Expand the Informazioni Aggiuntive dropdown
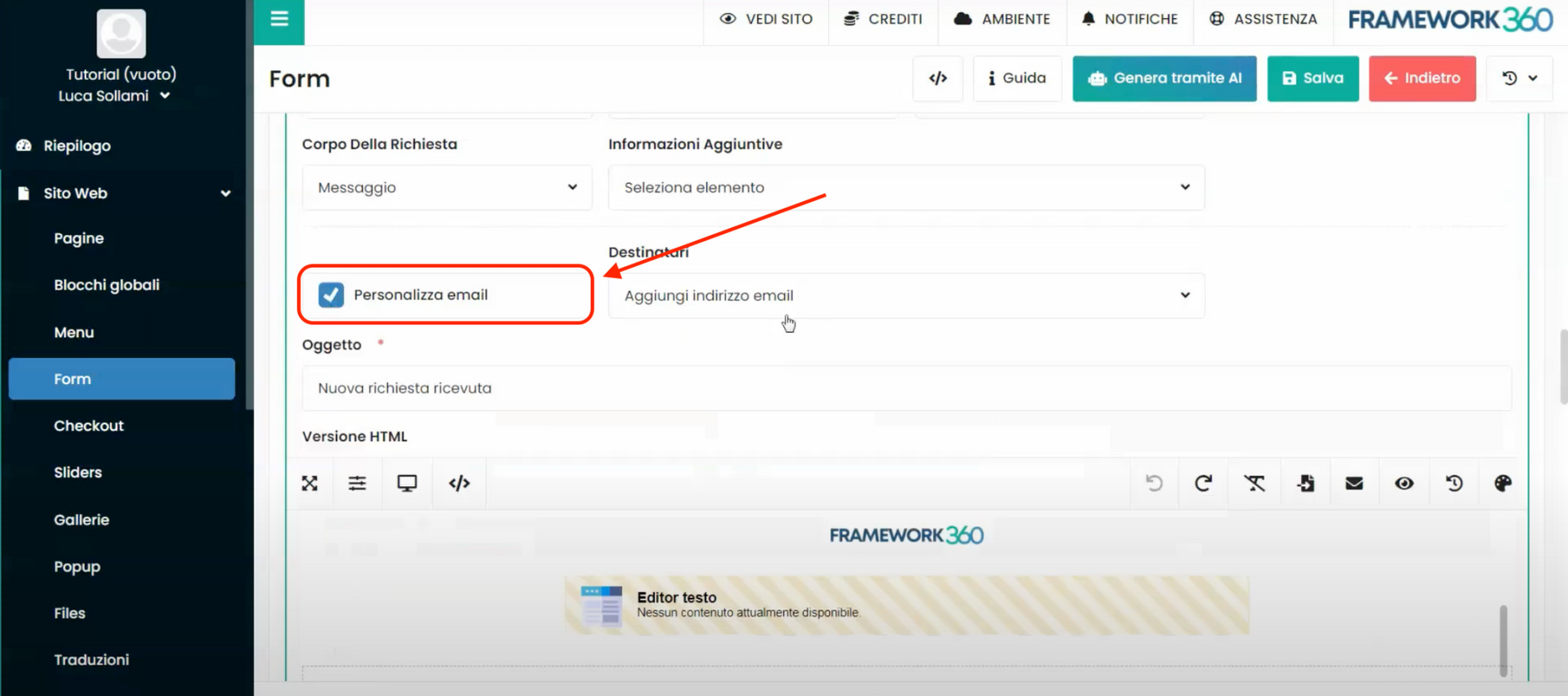 (906, 188)
